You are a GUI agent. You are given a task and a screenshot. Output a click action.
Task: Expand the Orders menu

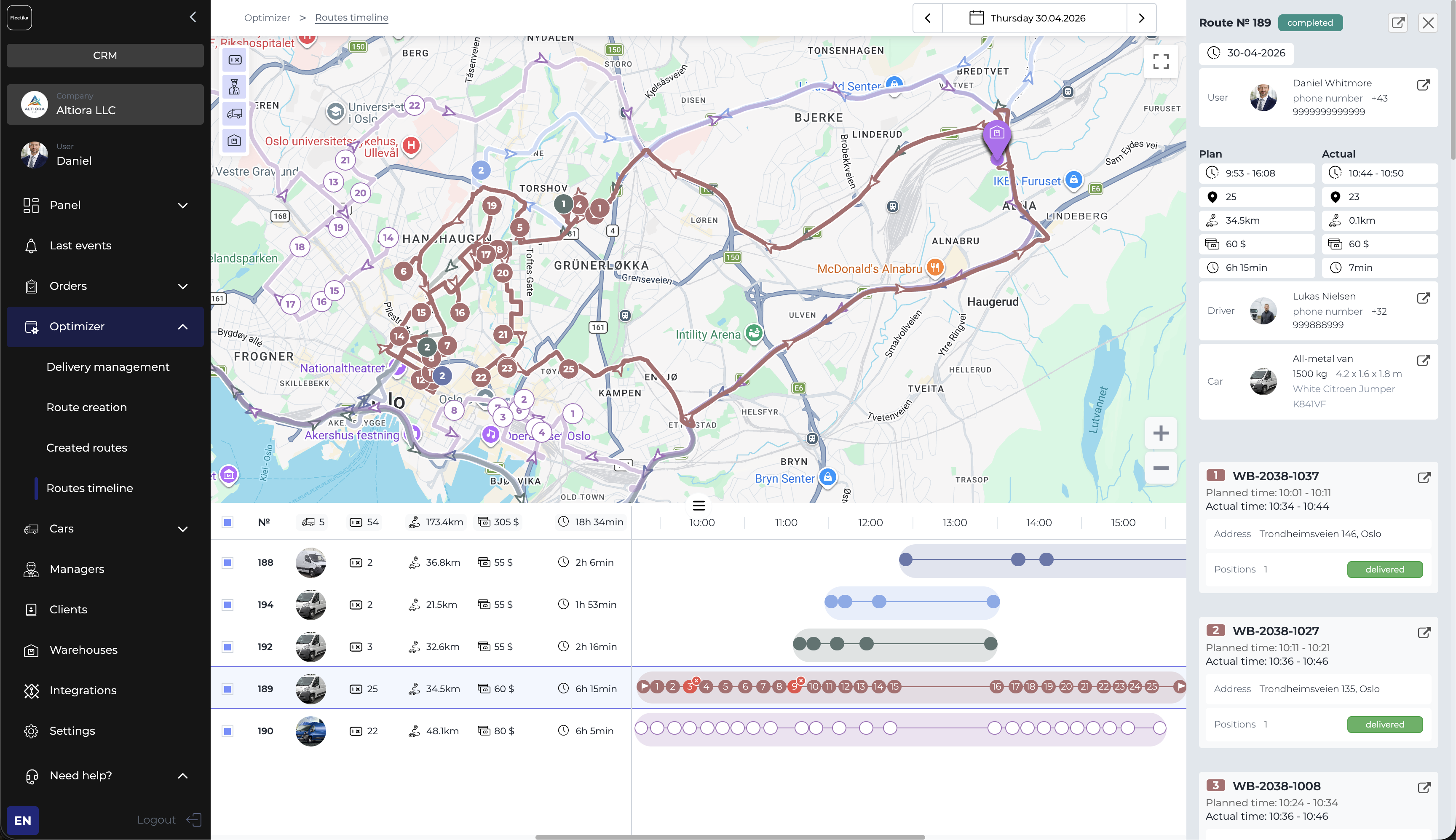pyautogui.click(x=105, y=286)
